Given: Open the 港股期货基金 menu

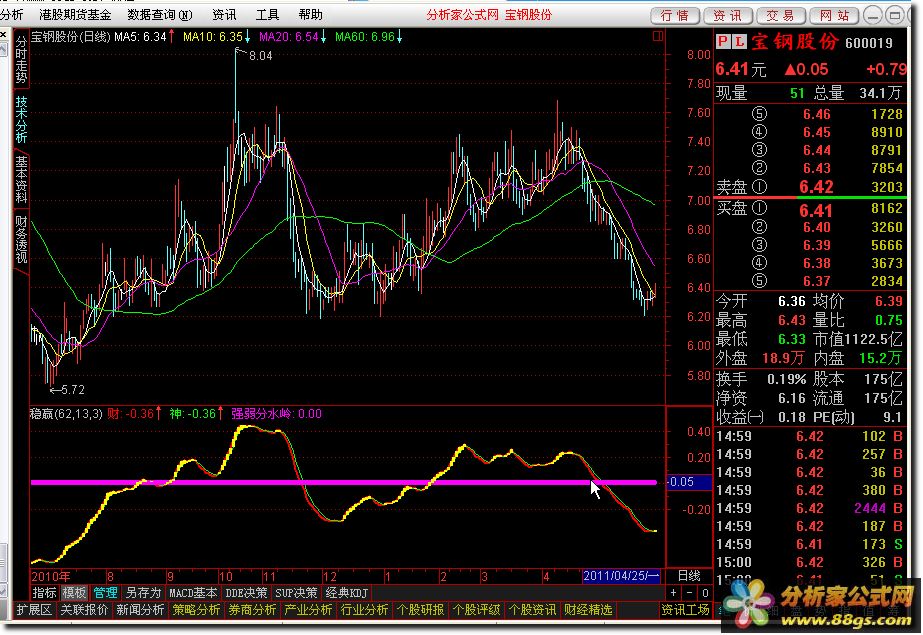Looking at the screenshot, I should pos(75,15).
